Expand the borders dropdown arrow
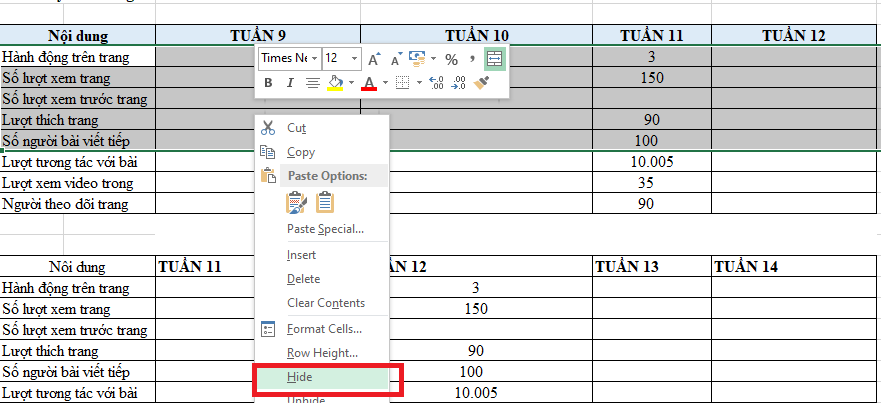Viewport: 881px width, 403px height. point(419,83)
